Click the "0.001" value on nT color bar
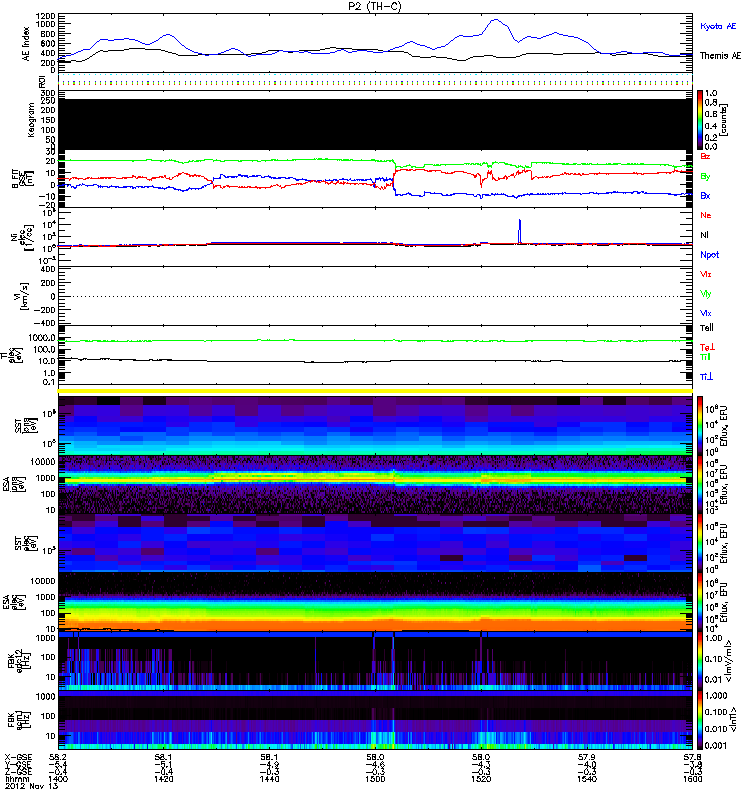Image resolution: width=750 pixels, height=800 pixels. [715, 746]
